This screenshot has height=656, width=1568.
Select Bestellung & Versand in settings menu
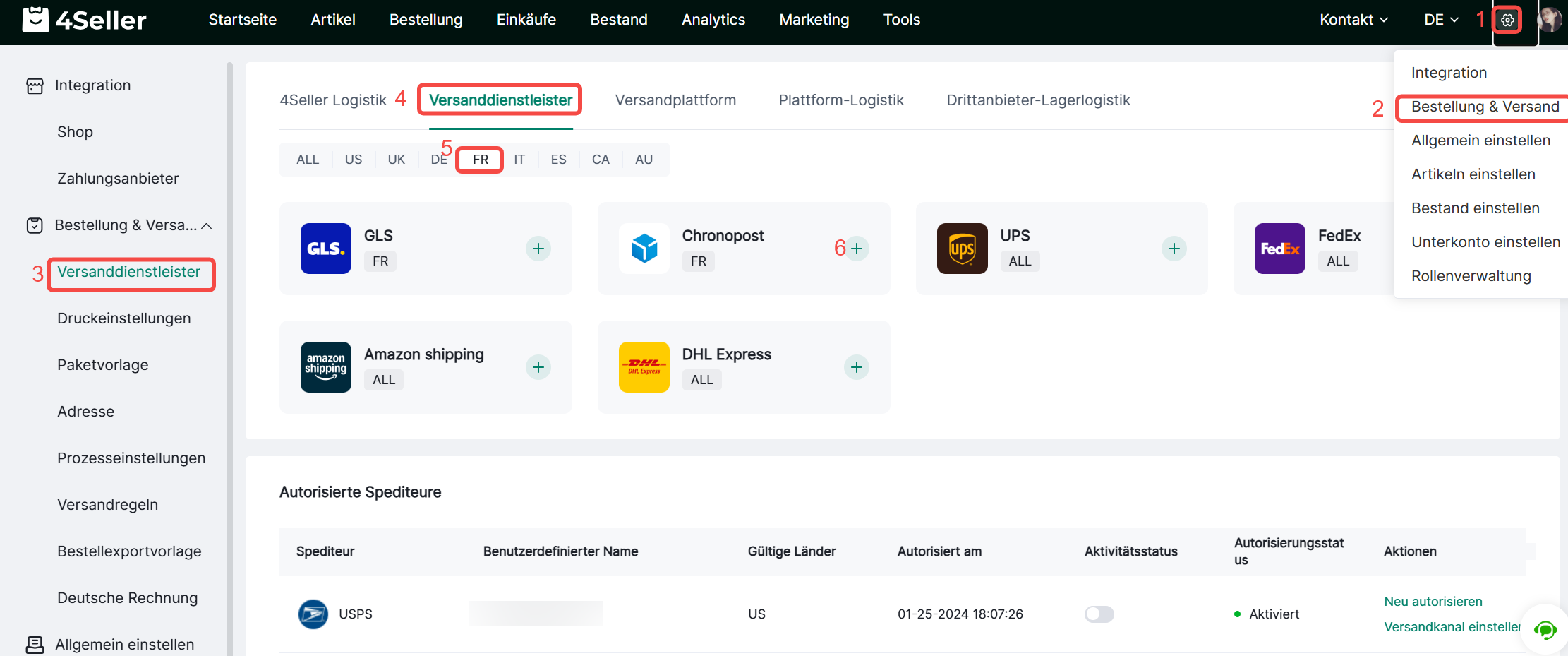click(1485, 107)
